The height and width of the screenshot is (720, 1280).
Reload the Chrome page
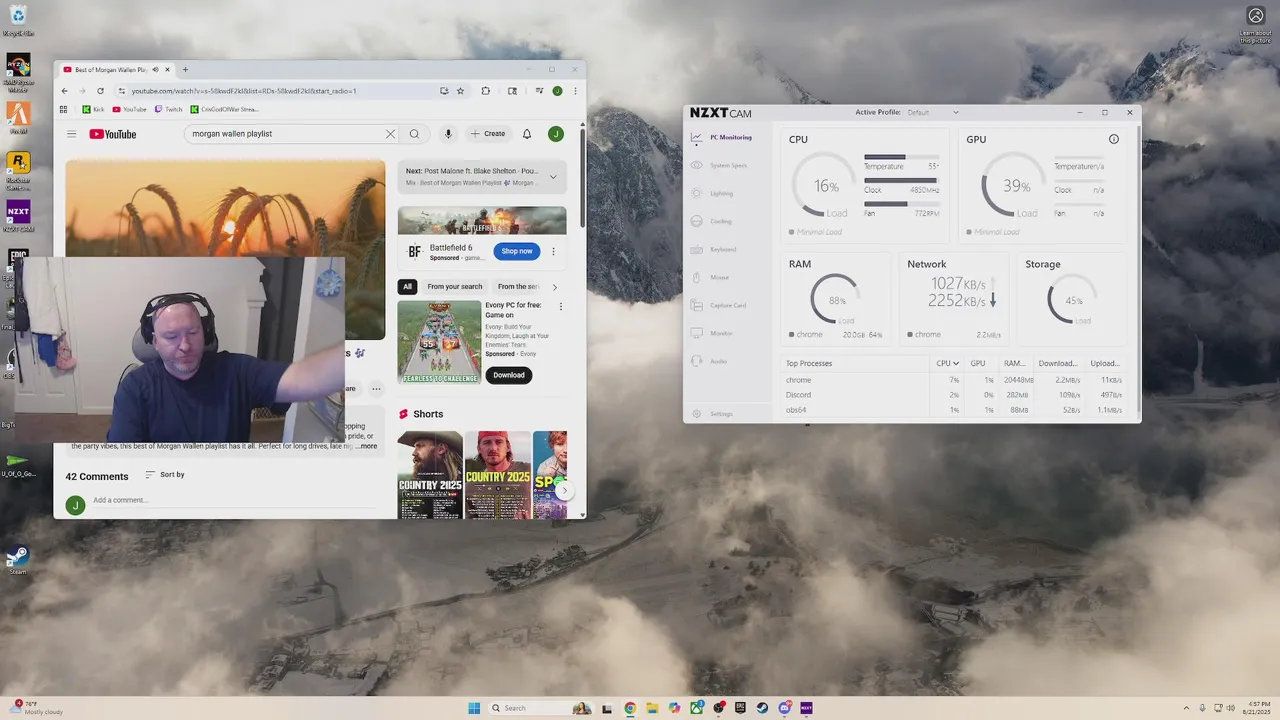click(x=100, y=91)
